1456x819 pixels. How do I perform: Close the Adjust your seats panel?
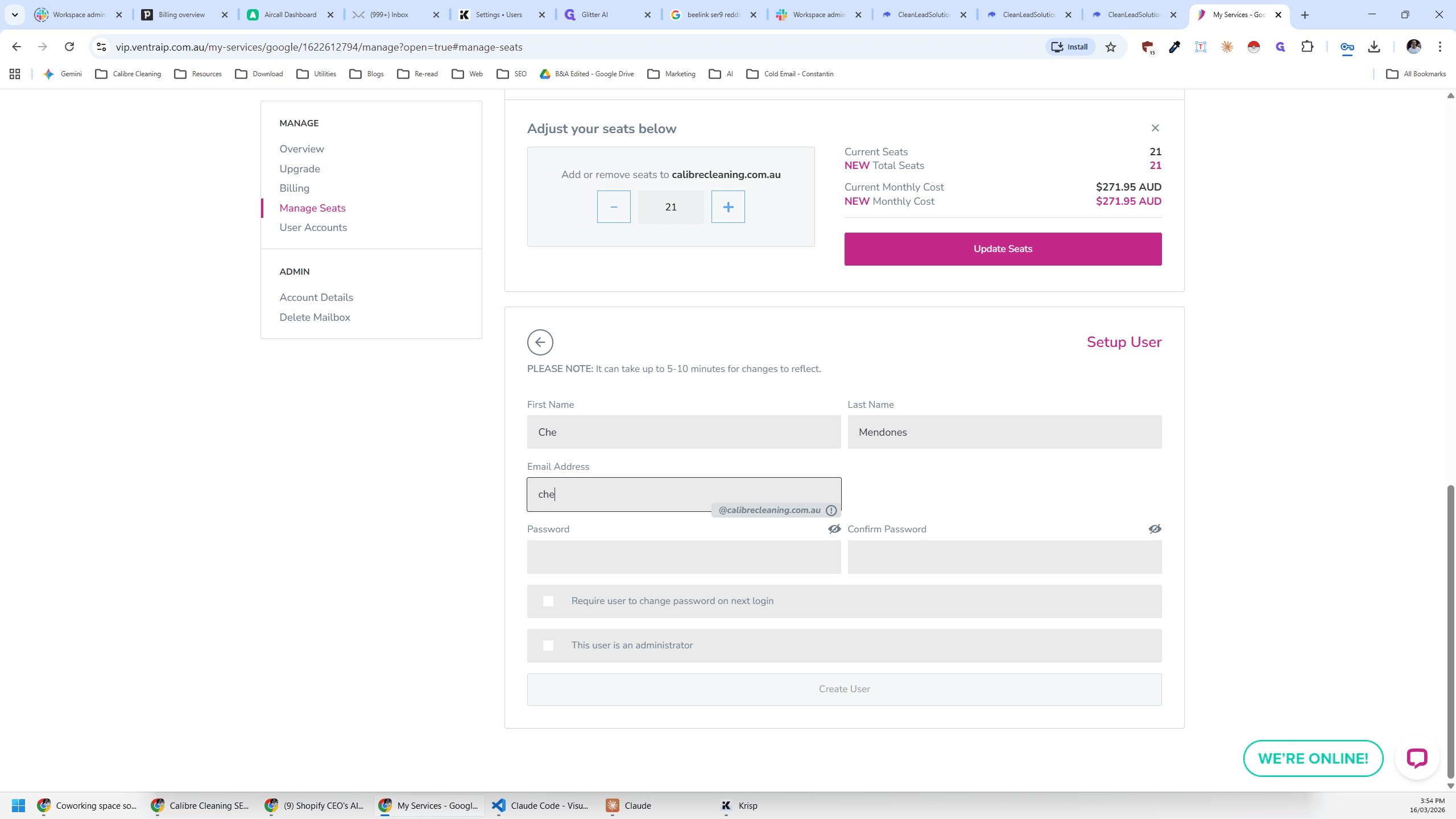coord(1155,128)
